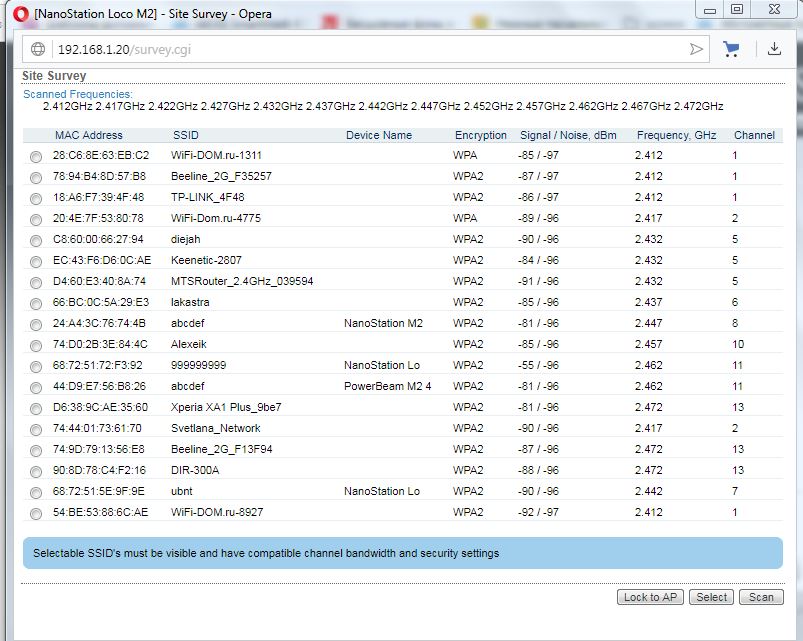Viewport: 803px width, 641px height.
Task: Select radio button for DIR-300A
Action: point(36,472)
